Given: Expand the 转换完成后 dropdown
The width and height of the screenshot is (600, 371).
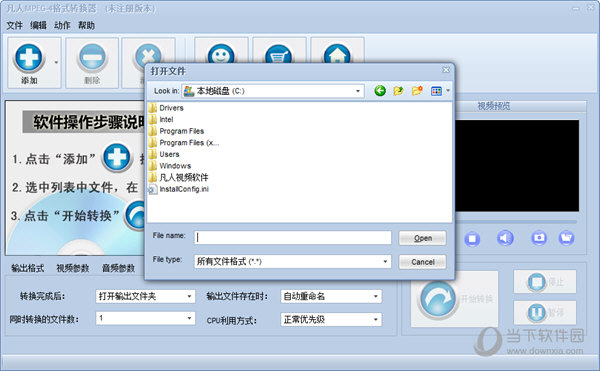Looking at the screenshot, I should click(189, 296).
